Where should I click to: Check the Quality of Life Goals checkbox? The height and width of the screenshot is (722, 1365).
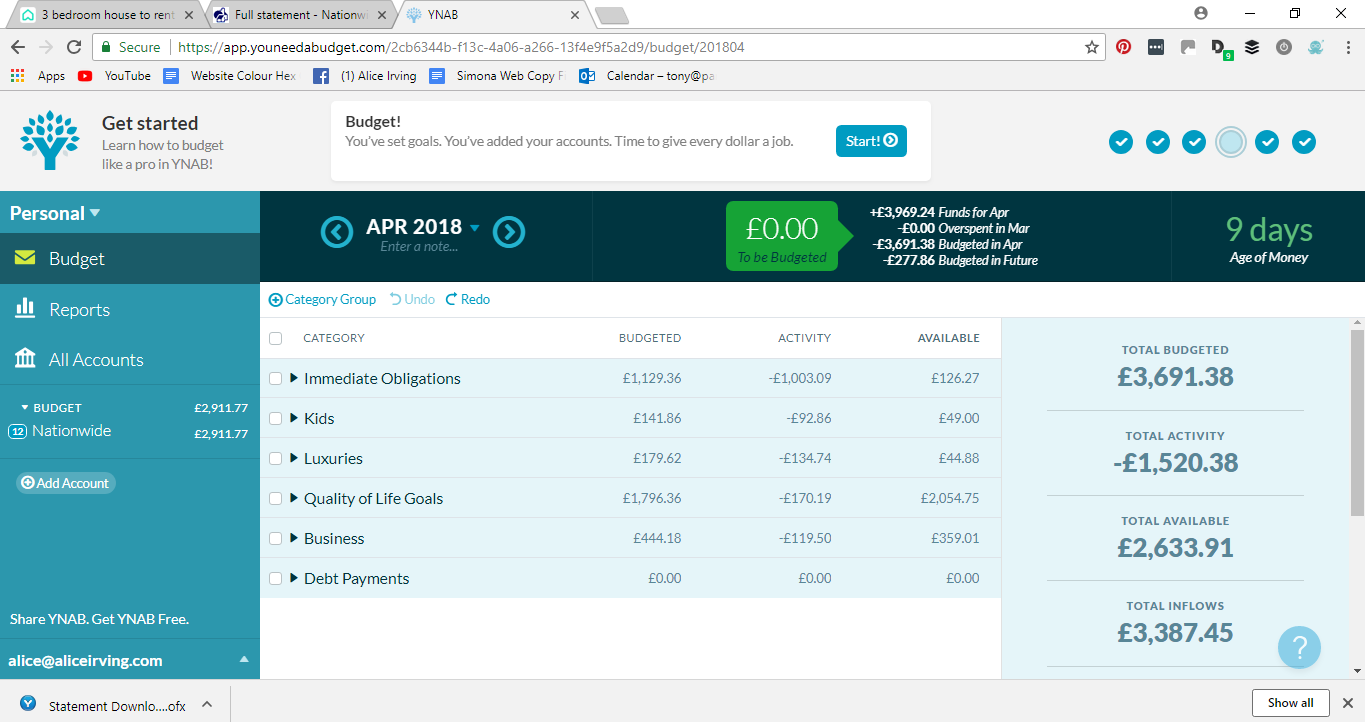(x=276, y=499)
